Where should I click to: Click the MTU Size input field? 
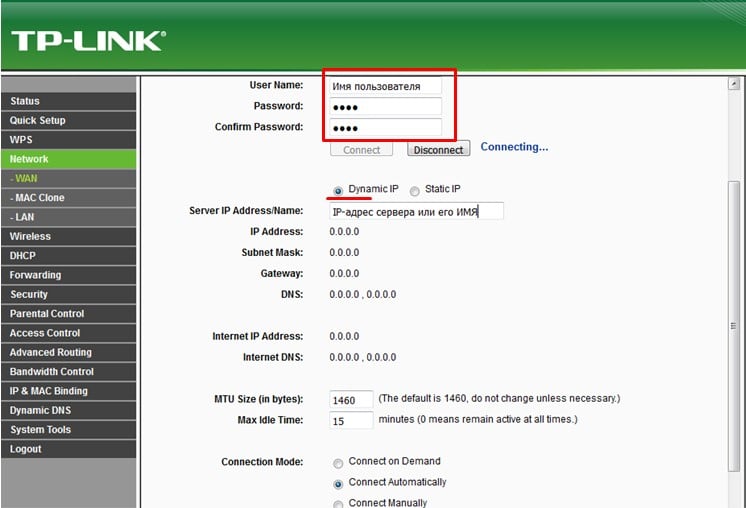point(351,400)
